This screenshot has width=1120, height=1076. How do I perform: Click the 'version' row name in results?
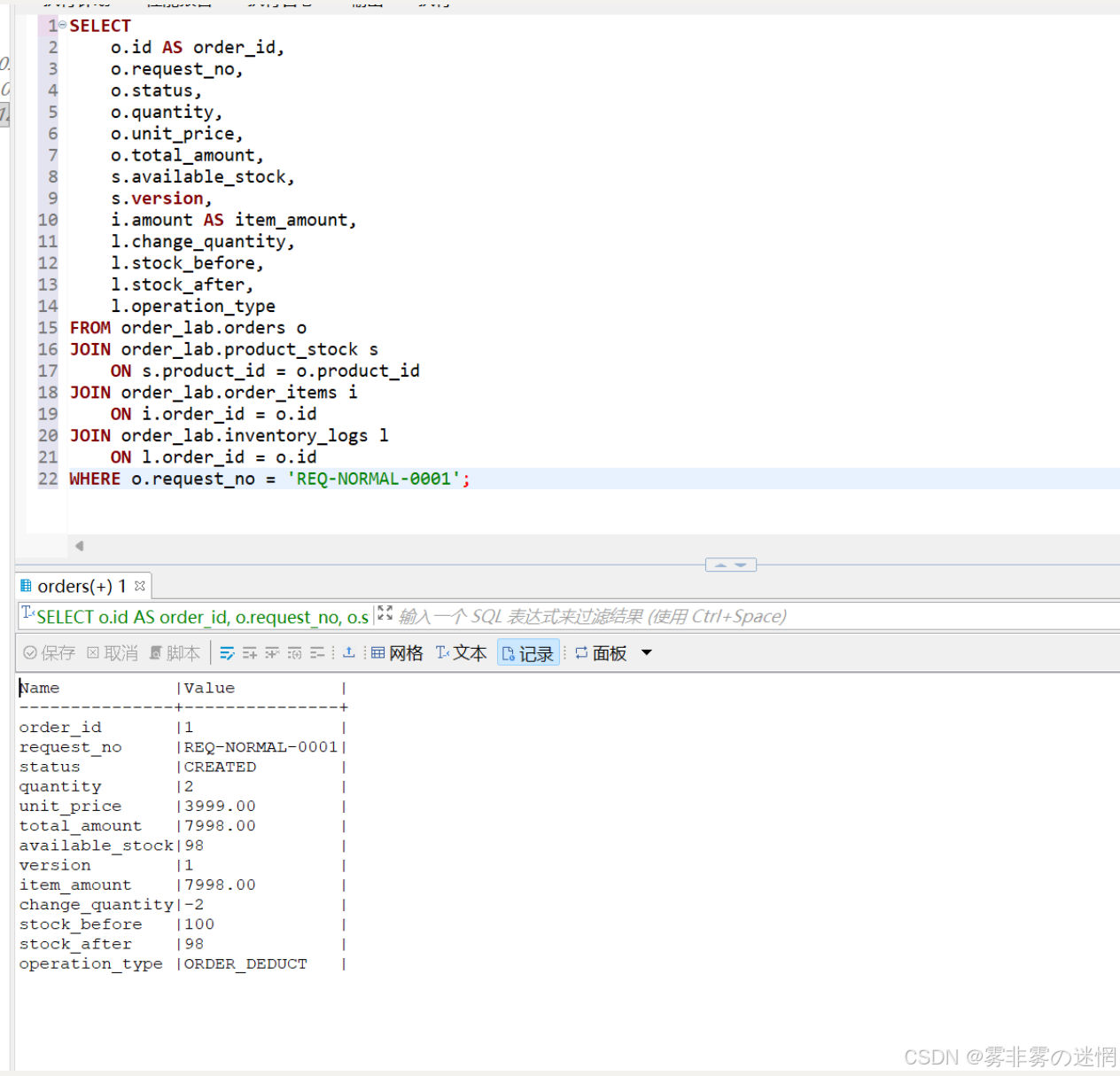[x=55, y=865]
